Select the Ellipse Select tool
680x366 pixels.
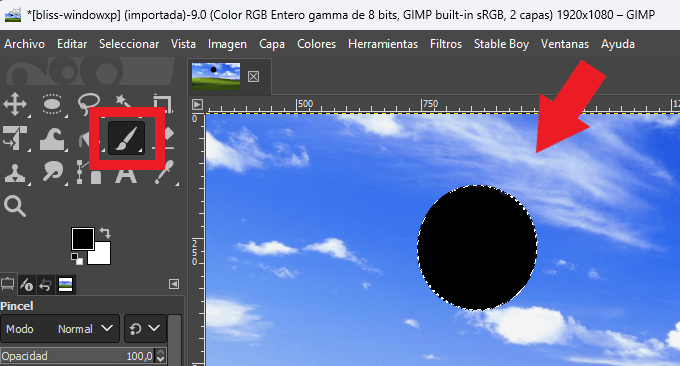(x=52, y=105)
